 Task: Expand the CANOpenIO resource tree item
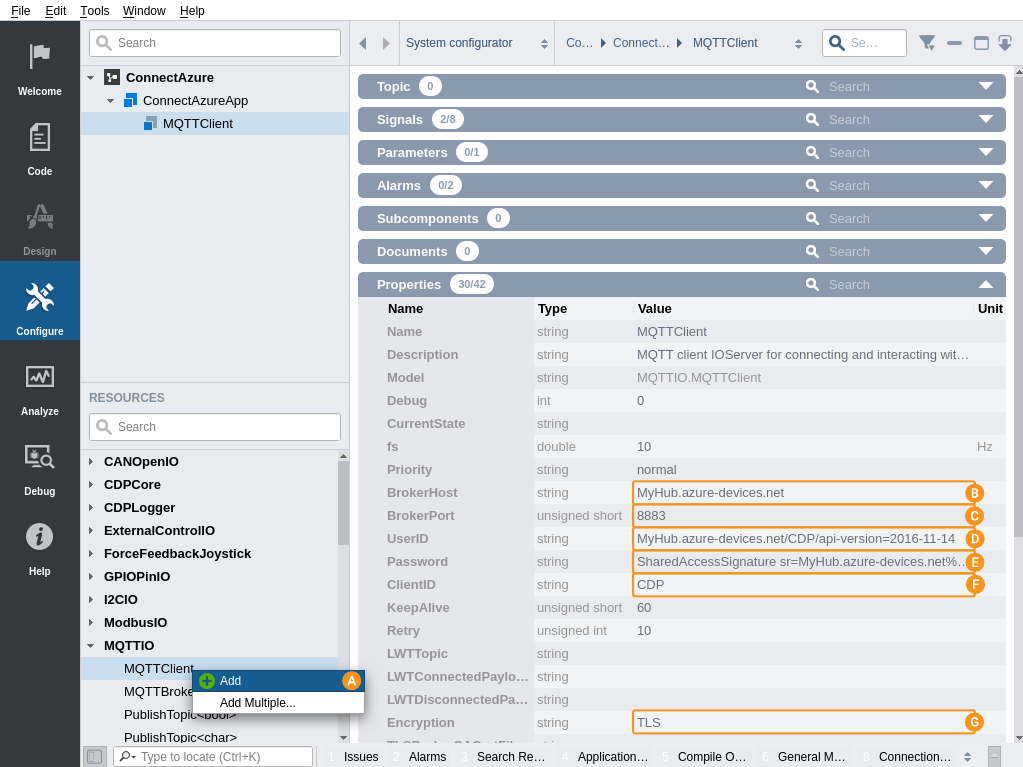click(x=91, y=462)
